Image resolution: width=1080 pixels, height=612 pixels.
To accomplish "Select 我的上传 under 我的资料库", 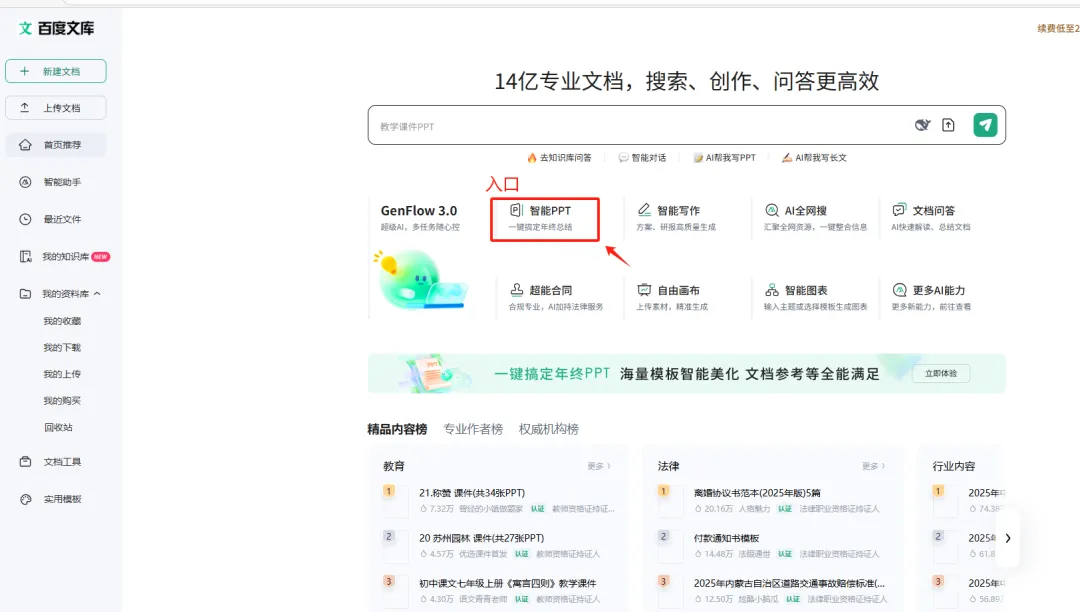I will coord(62,374).
